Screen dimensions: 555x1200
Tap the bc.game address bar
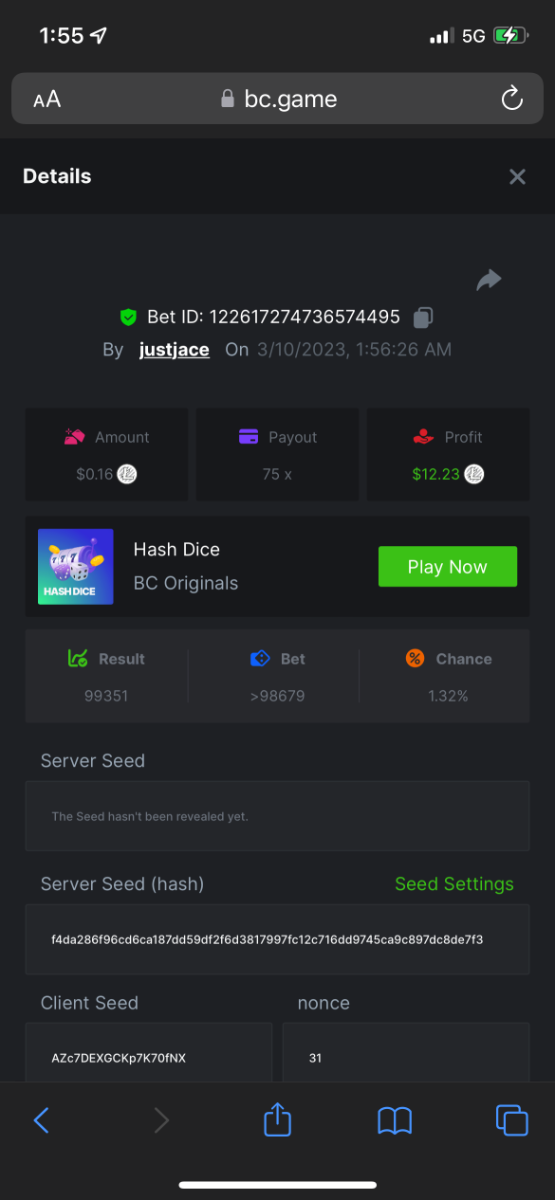[277, 99]
